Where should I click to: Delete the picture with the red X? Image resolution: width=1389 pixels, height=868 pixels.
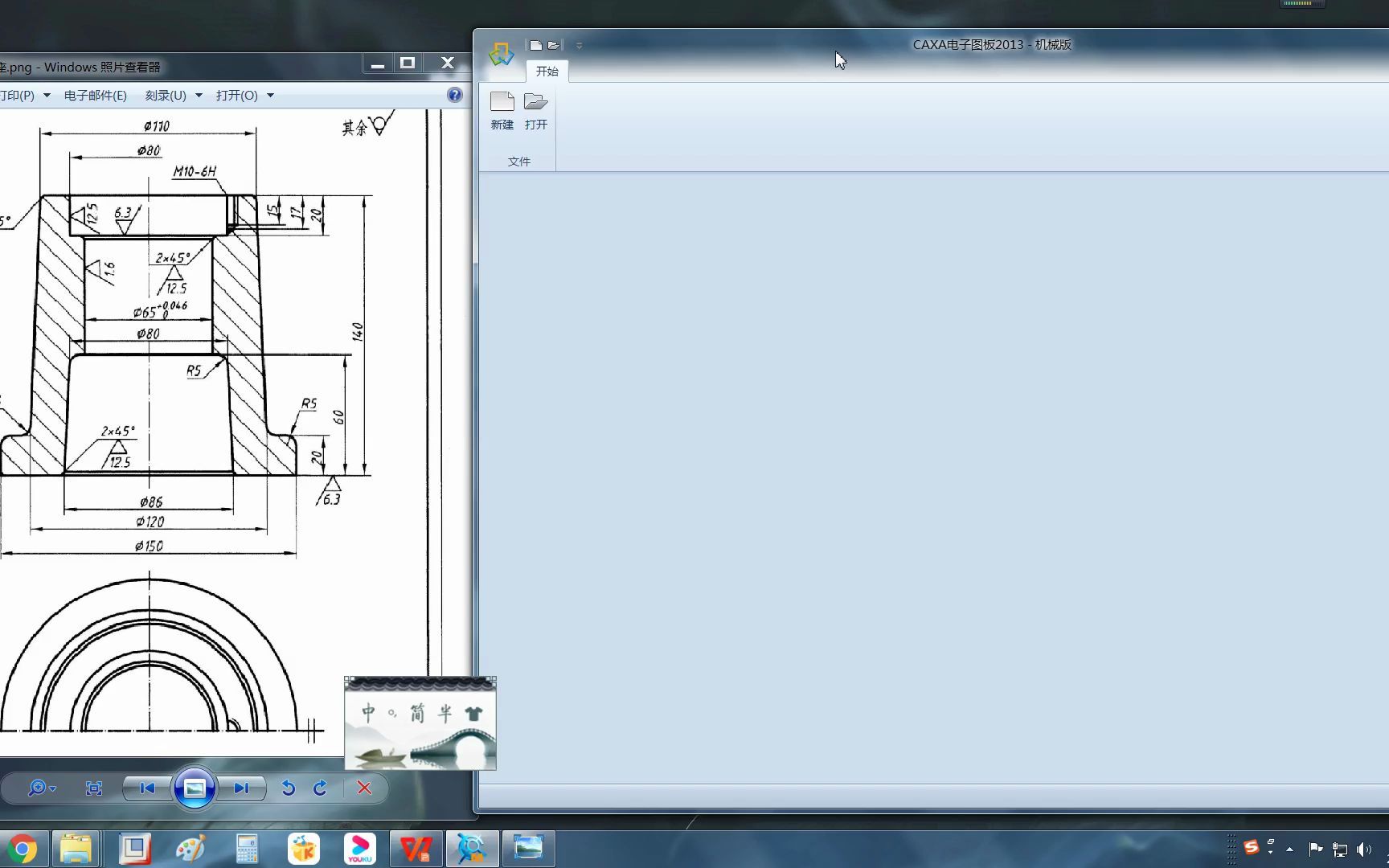click(x=364, y=788)
